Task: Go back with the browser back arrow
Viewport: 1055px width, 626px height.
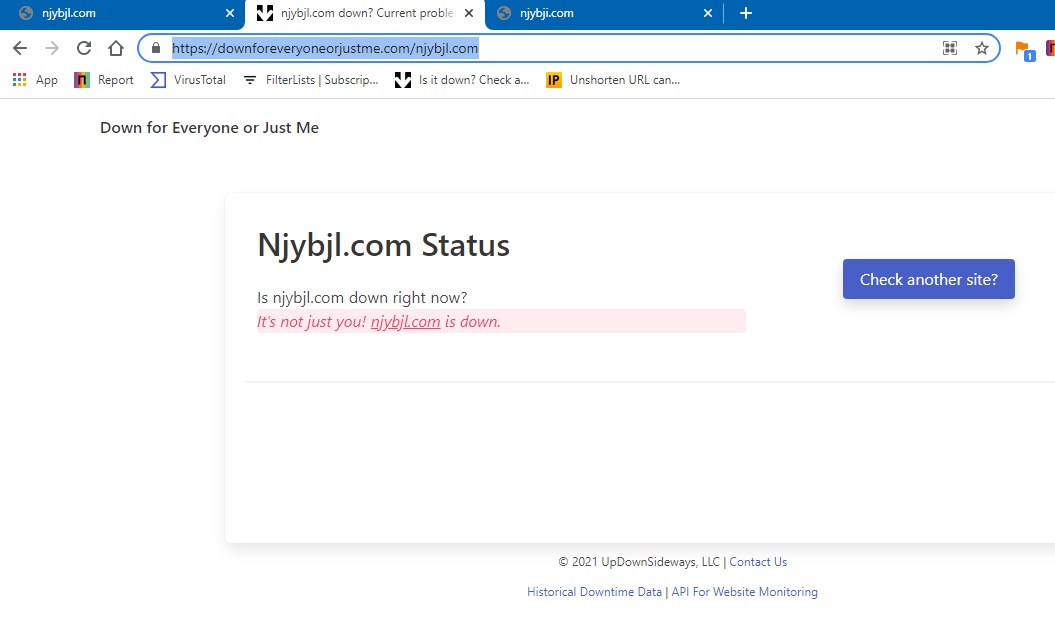Action: [20, 48]
